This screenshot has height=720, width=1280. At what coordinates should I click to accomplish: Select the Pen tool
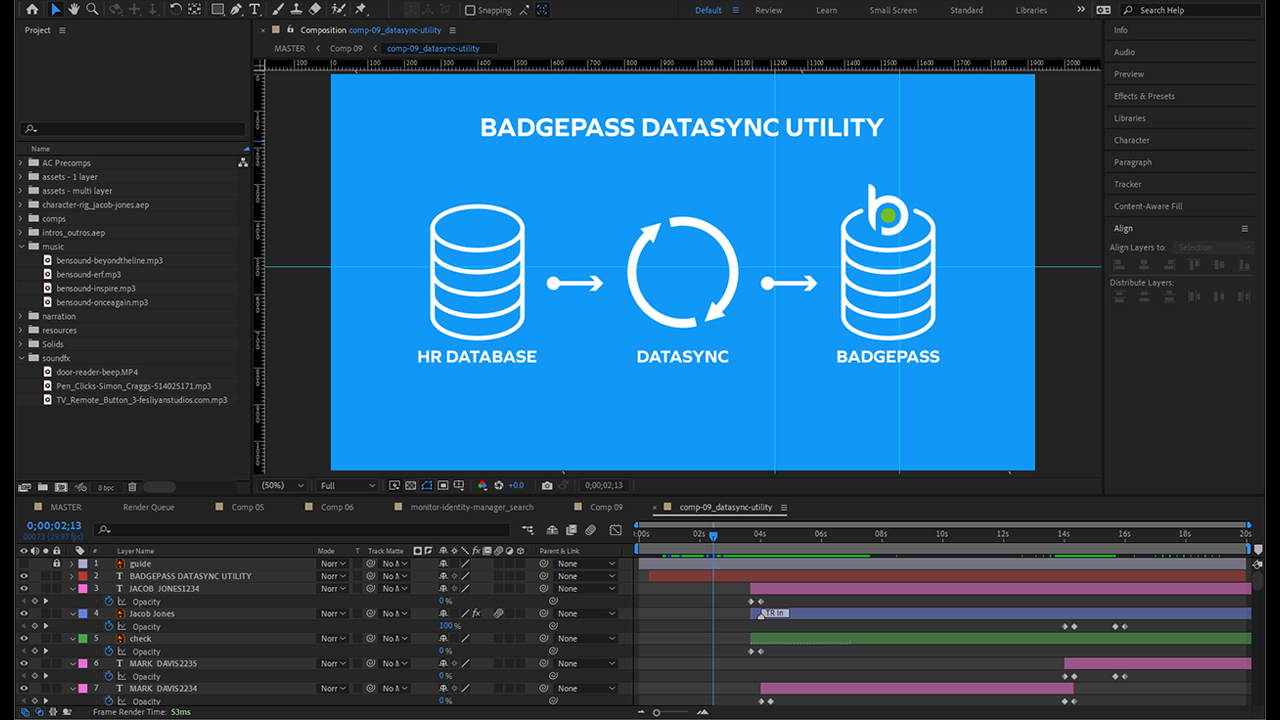236,9
